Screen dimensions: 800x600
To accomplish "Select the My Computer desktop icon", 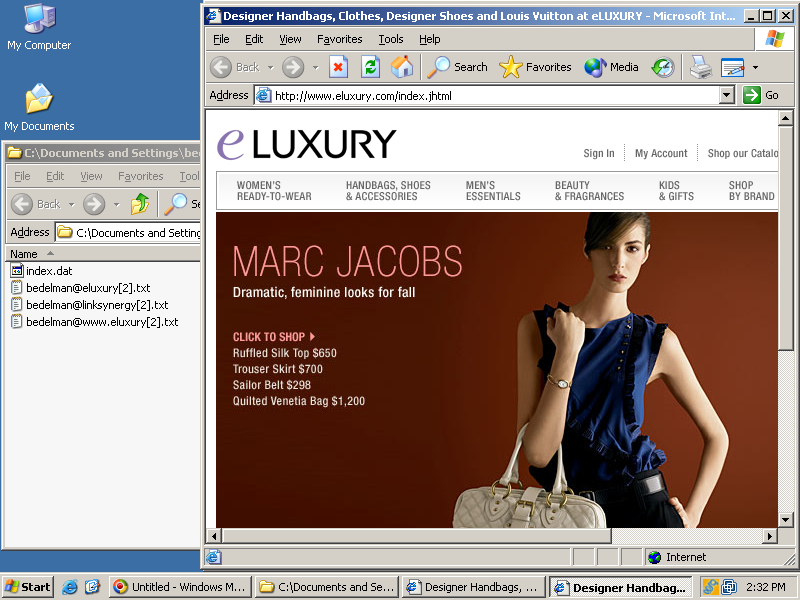I will coord(39,28).
